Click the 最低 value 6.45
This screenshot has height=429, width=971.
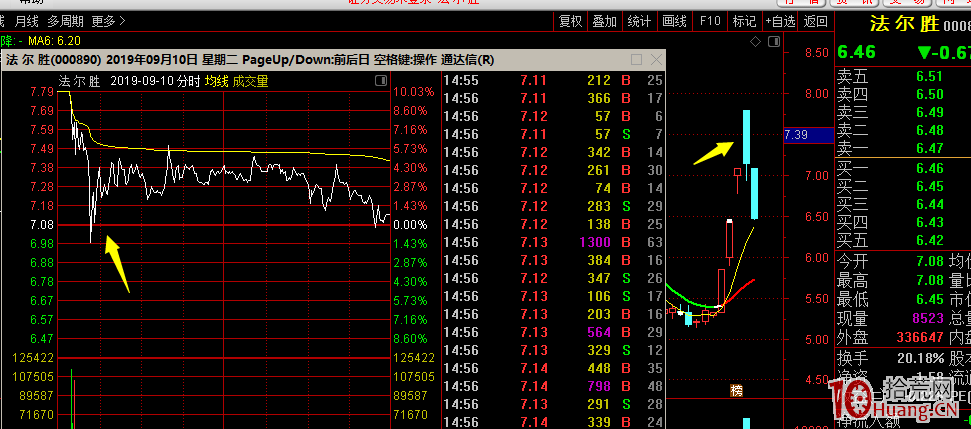coord(930,300)
